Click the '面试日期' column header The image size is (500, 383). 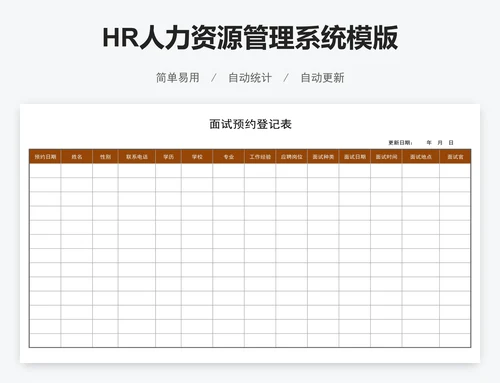[x=355, y=157]
